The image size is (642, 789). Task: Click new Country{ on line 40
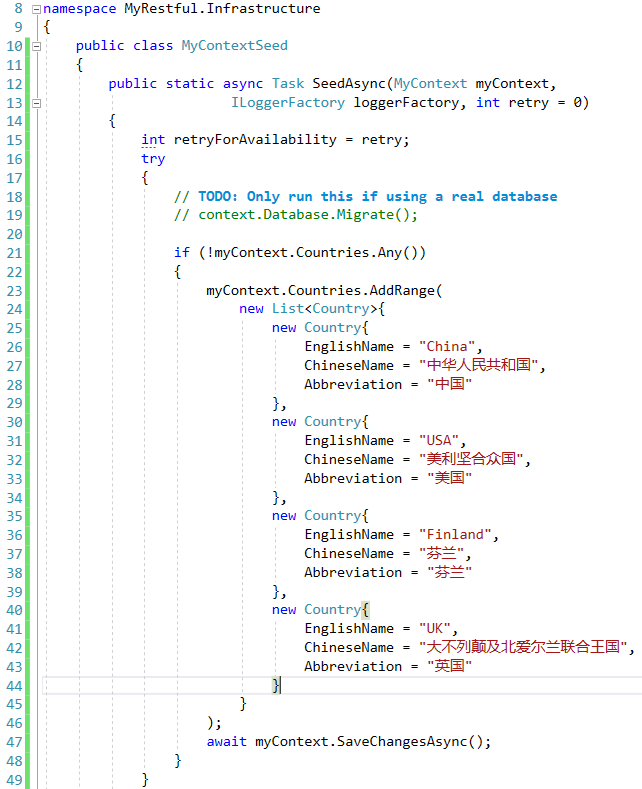pos(320,610)
